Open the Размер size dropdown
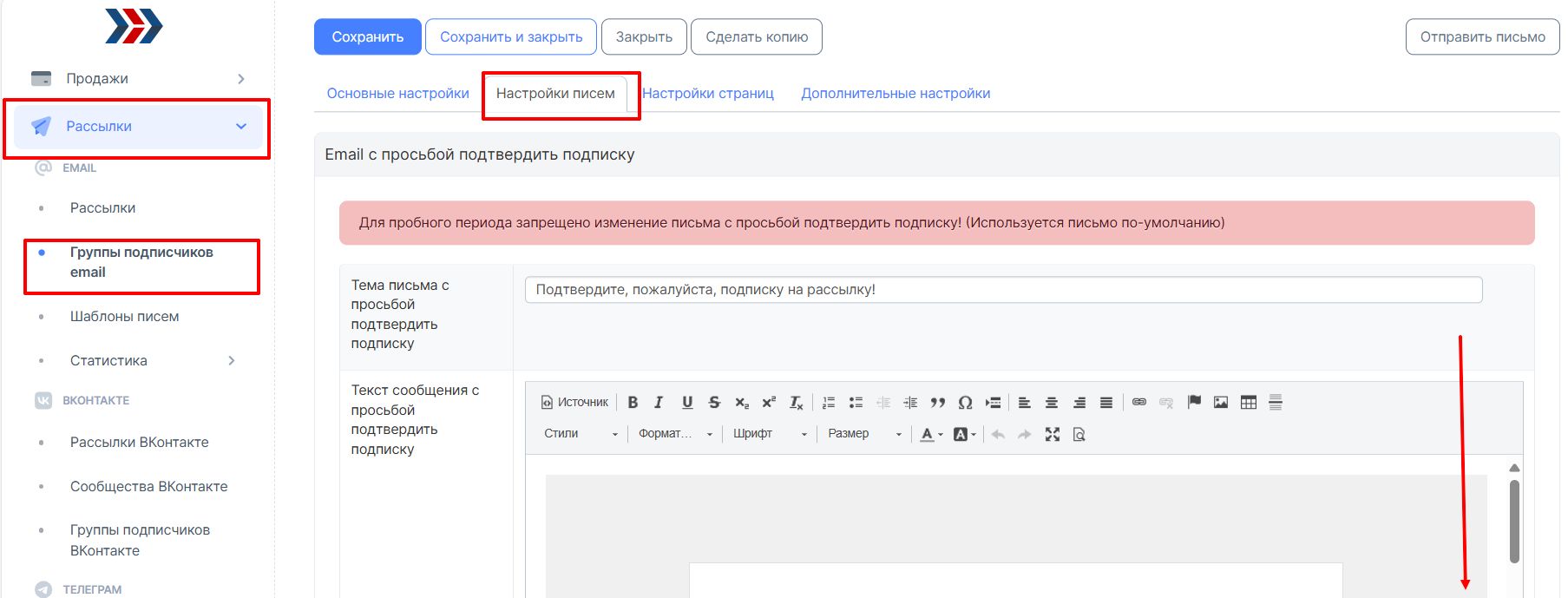This screenshot has height=598, width=1568. 864,434
